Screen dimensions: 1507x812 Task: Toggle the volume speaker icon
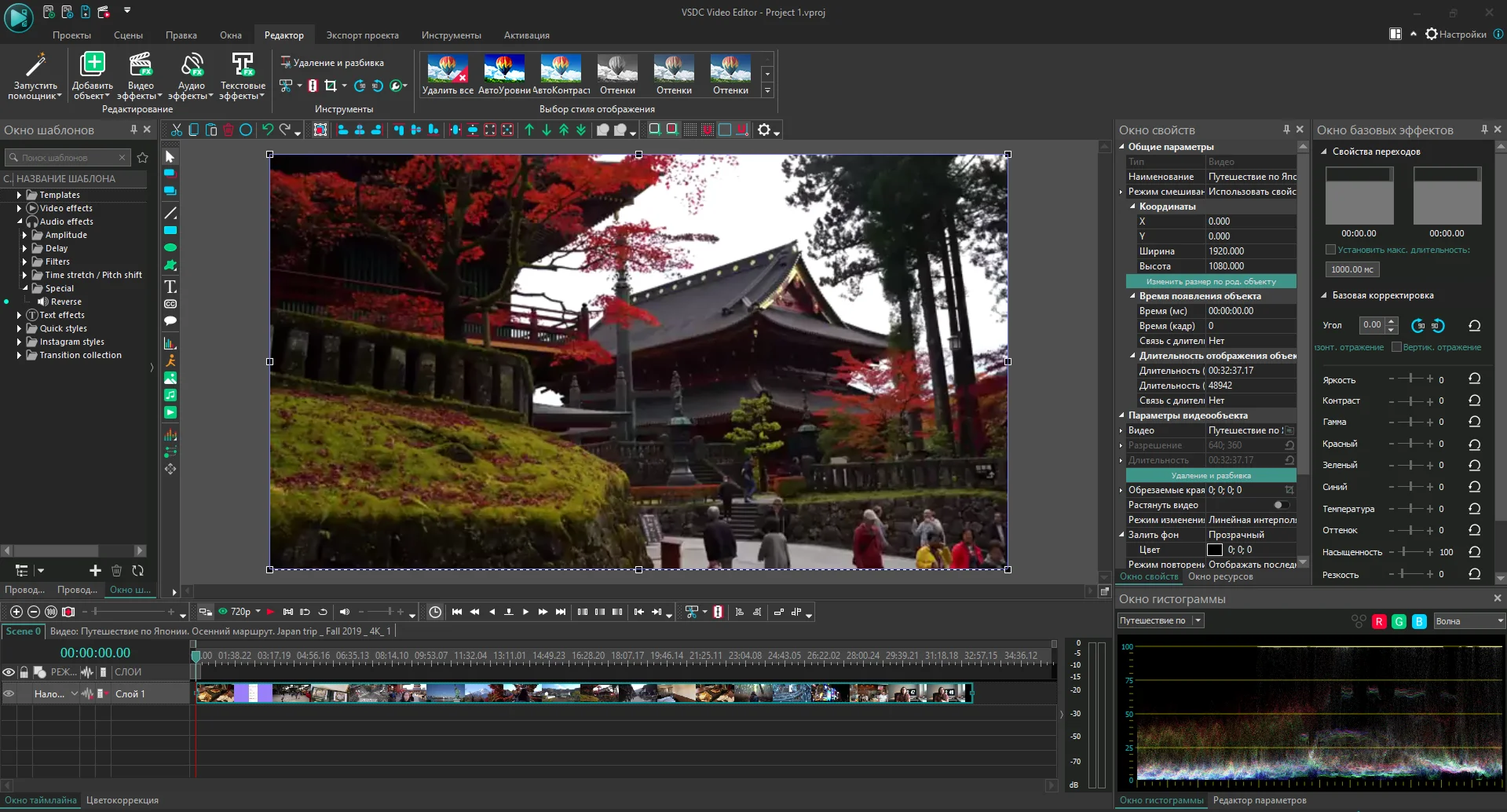[x=344, y=612]
